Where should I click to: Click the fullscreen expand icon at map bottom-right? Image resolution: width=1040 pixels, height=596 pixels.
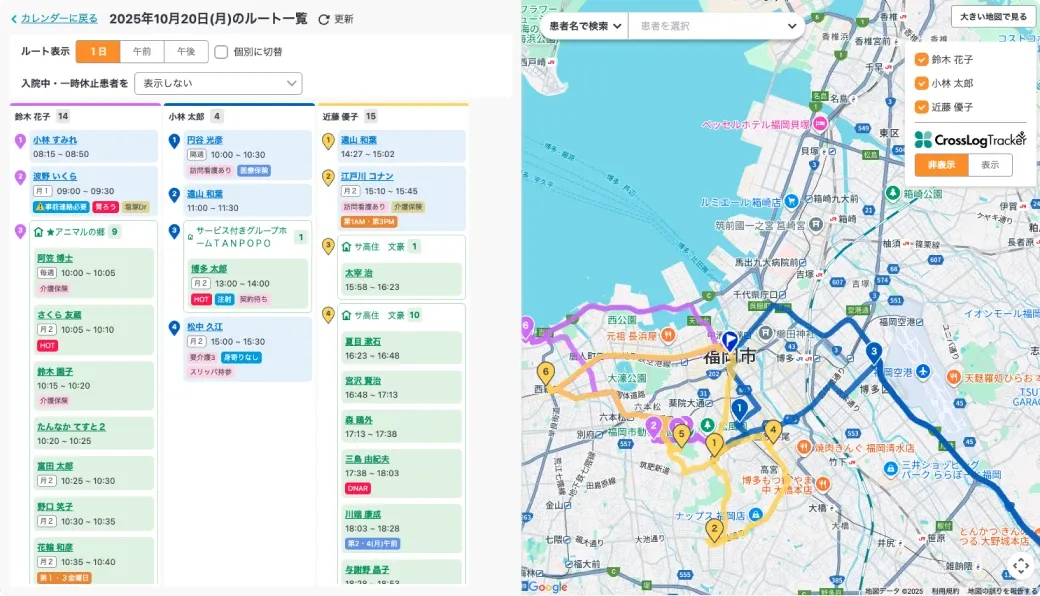coord(1021,567)
